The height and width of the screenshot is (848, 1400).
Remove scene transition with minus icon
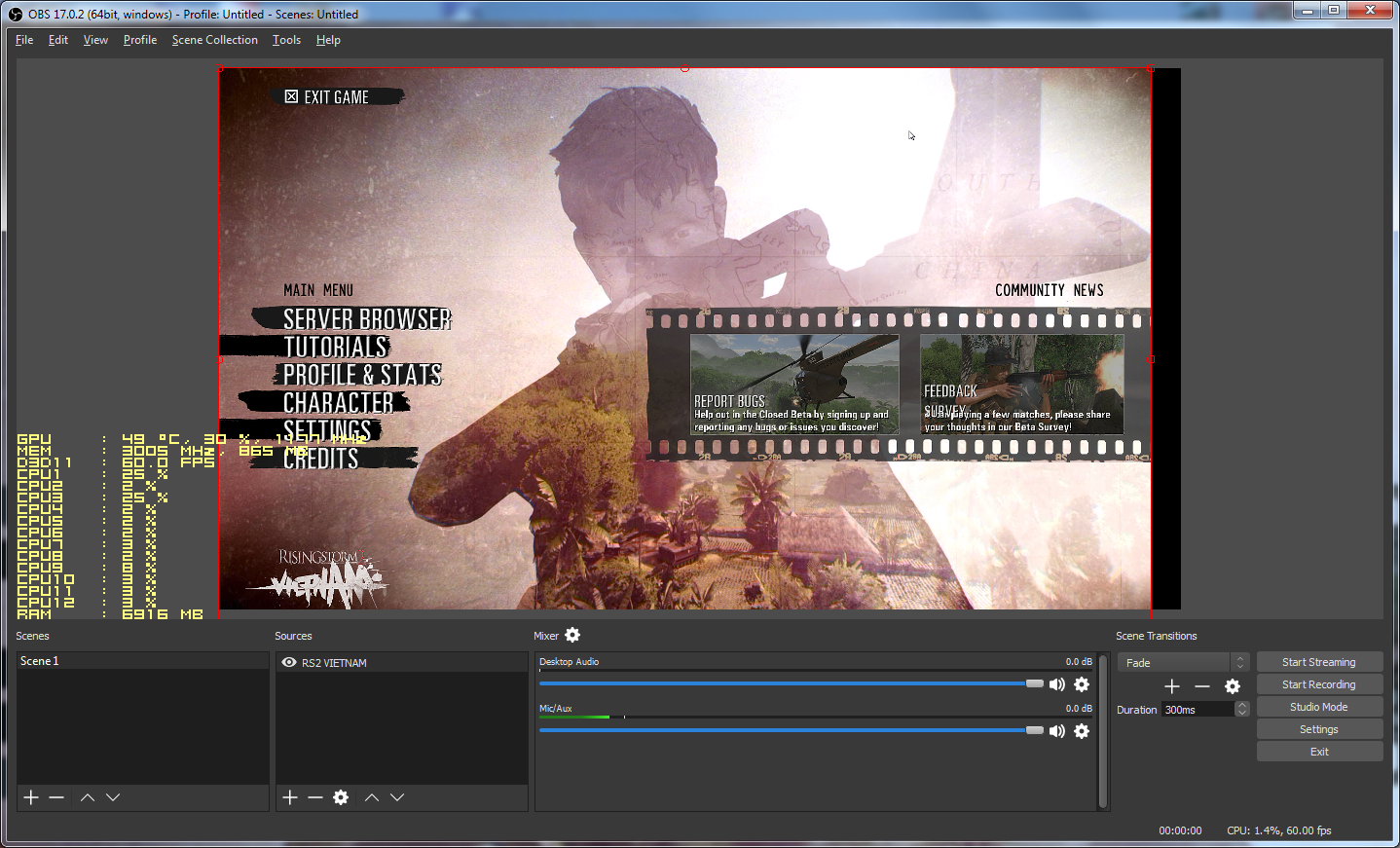tap(1202, 686)
